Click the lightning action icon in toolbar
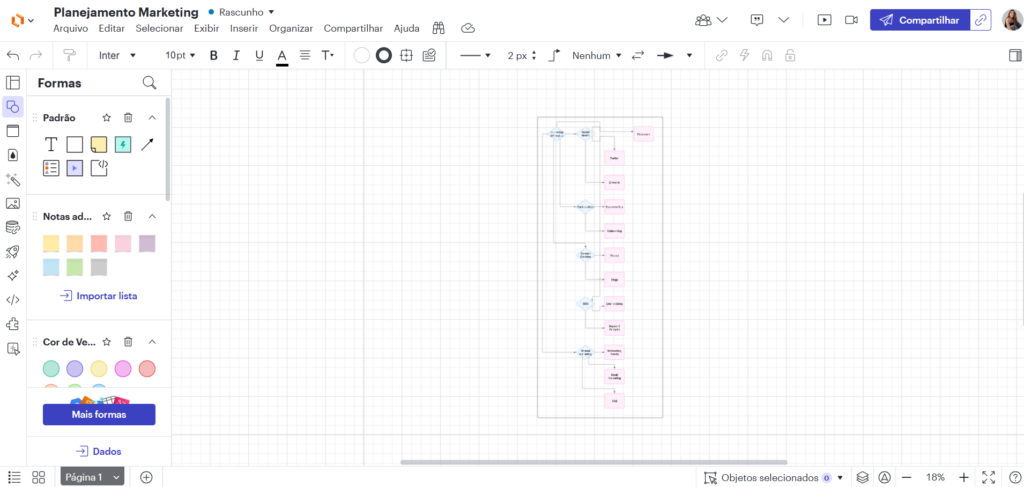This screenshot has width=1024, height=487. point(744,55)
